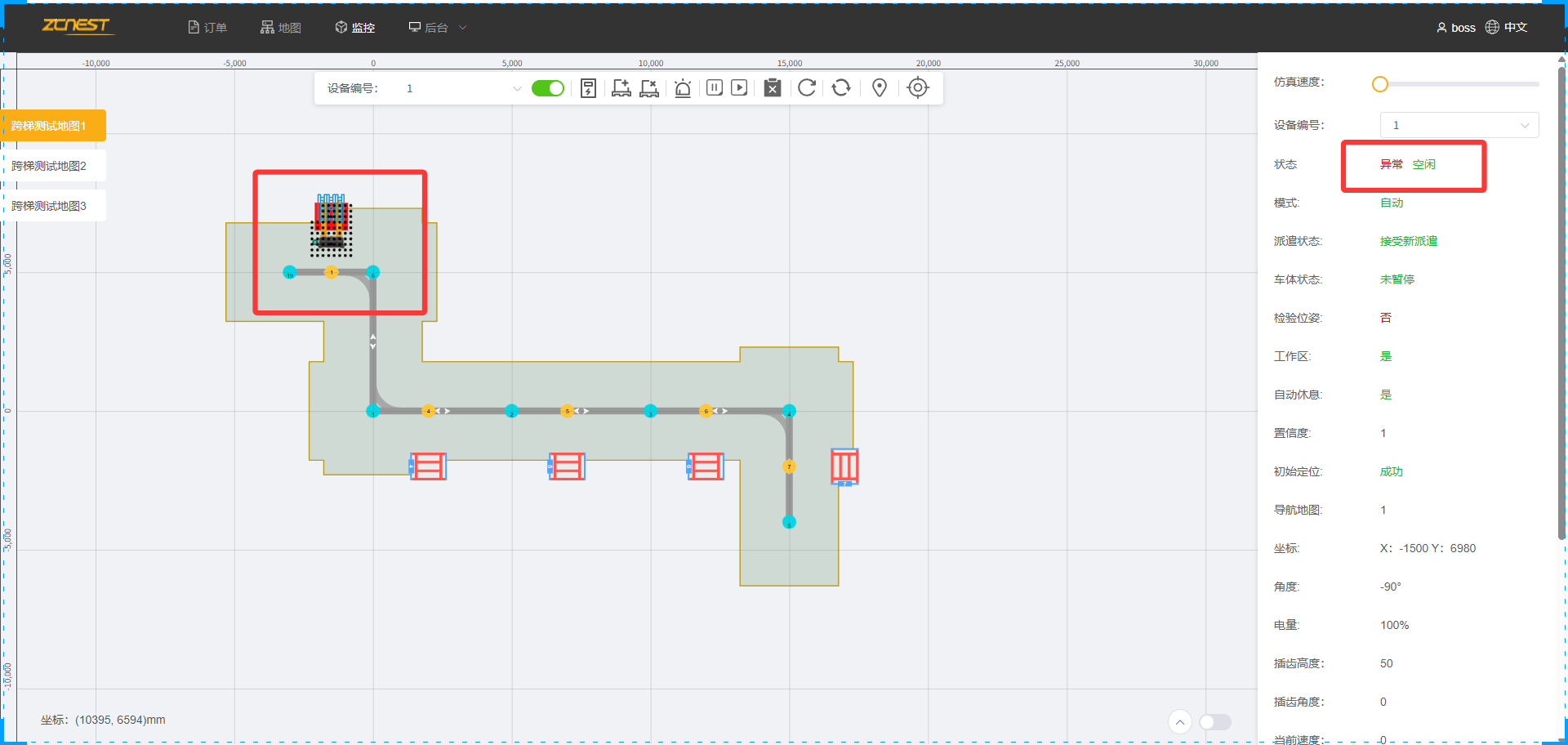Click the remove pallet icon
The height and width of the screenshot is (745, 1568).
coord(649,88)
